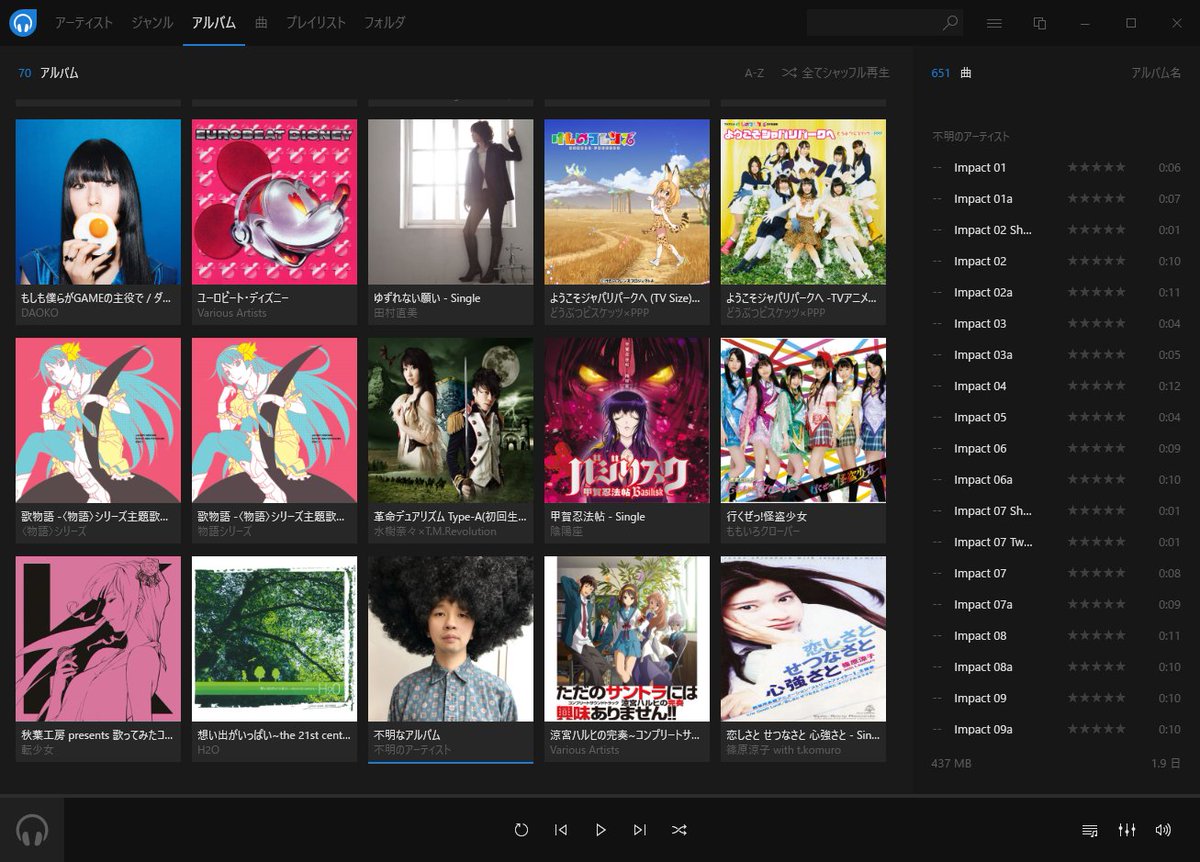
Task: Toggle shuffle in player bar
Action: click(x=679, y=830)
